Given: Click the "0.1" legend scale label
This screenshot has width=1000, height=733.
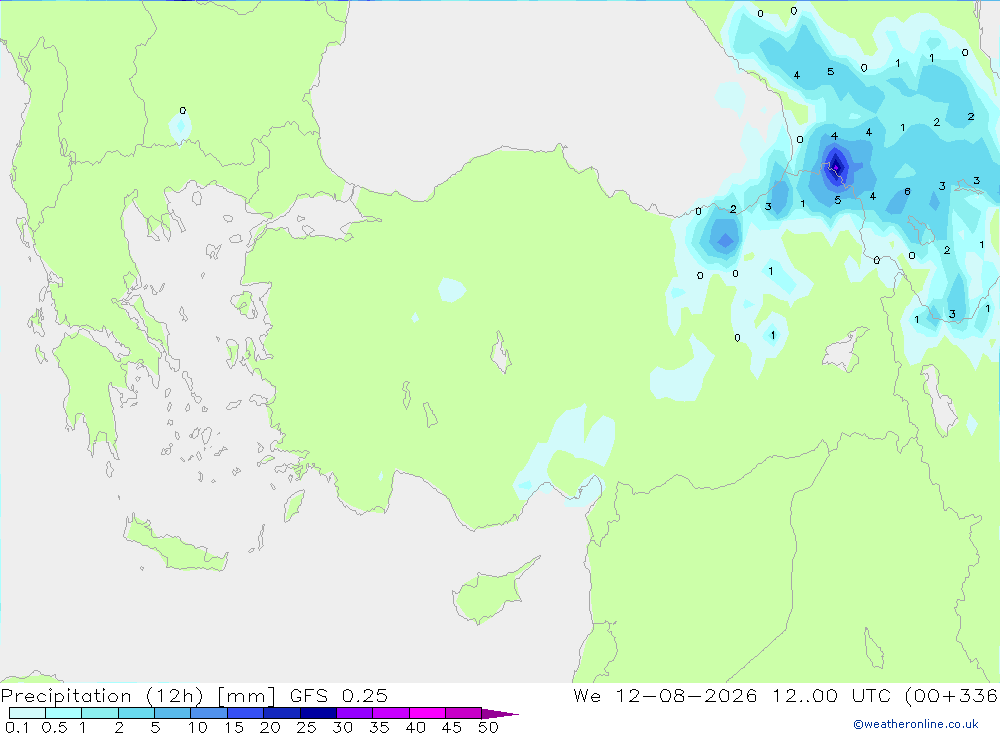Looking at the screenshot, I should point(17,727).
